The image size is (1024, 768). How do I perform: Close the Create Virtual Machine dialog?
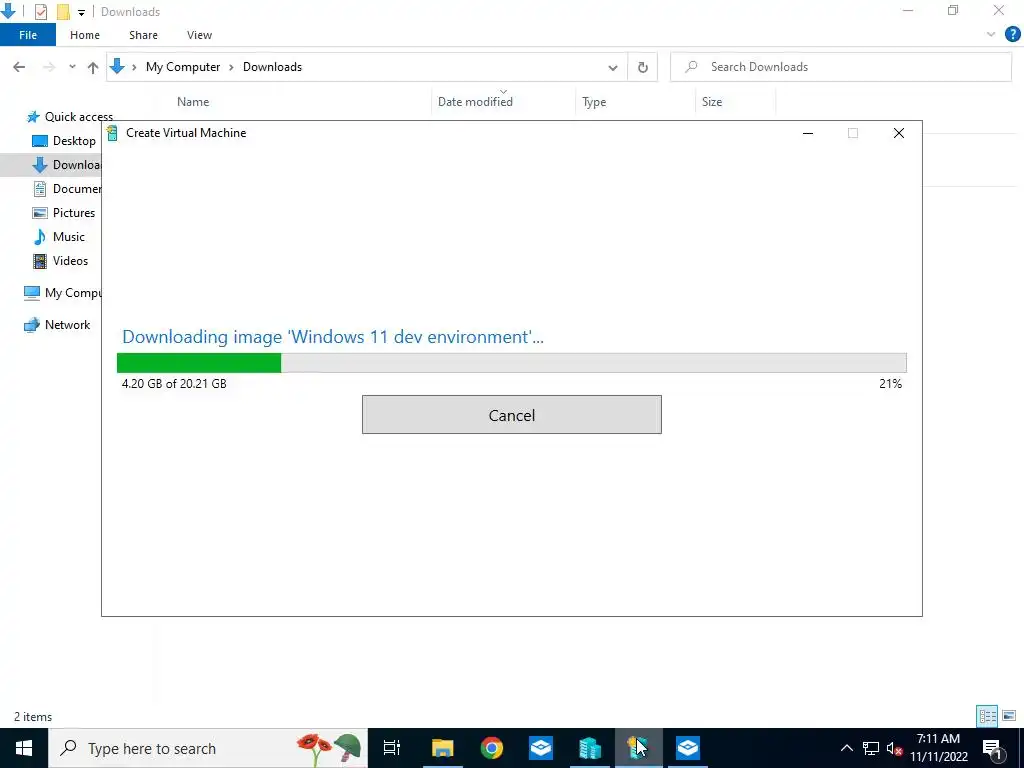(899, 133)
